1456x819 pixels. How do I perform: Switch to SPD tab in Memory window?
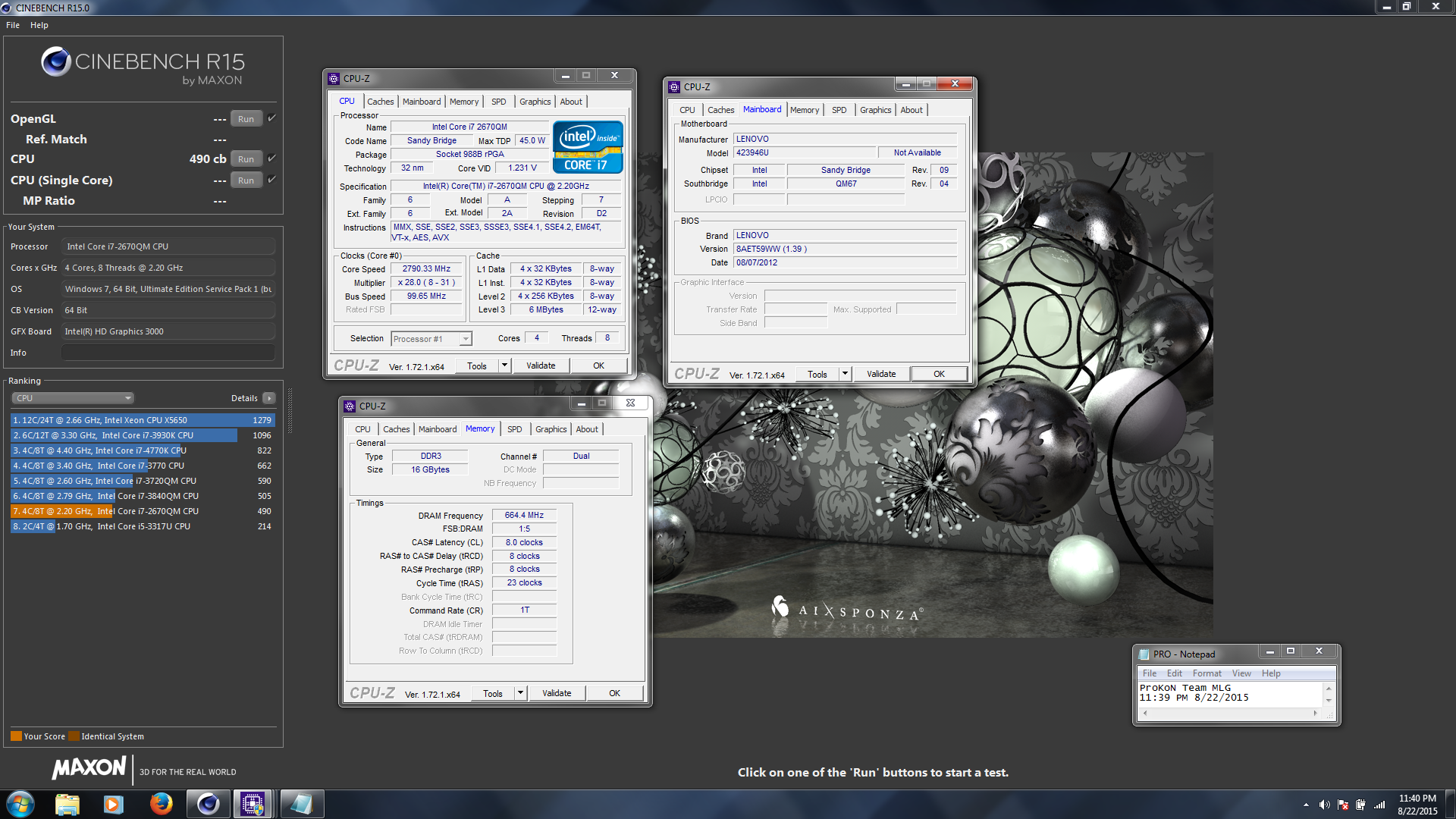[x=515, y=429]
